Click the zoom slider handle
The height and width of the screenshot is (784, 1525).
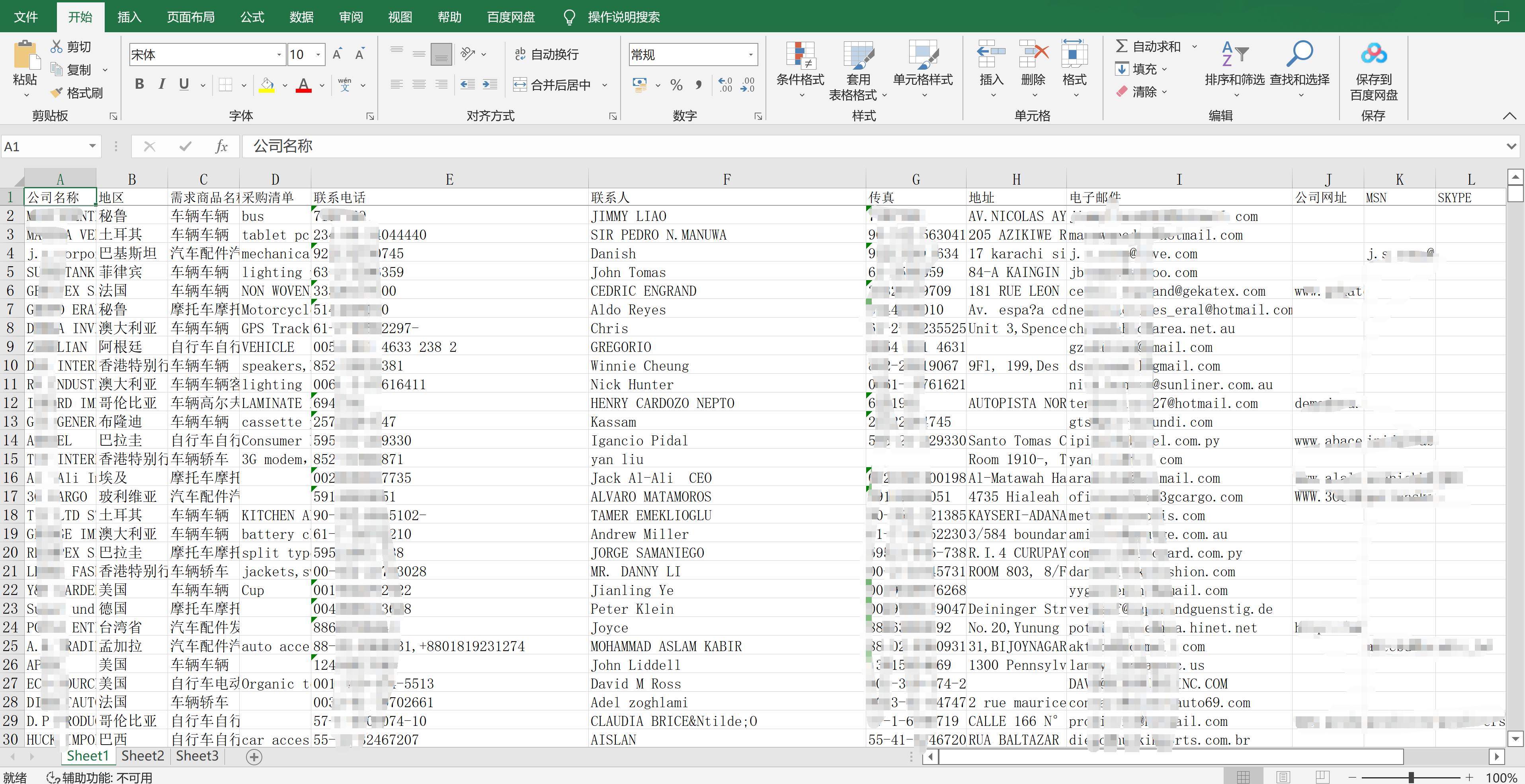pos(1411,777)
